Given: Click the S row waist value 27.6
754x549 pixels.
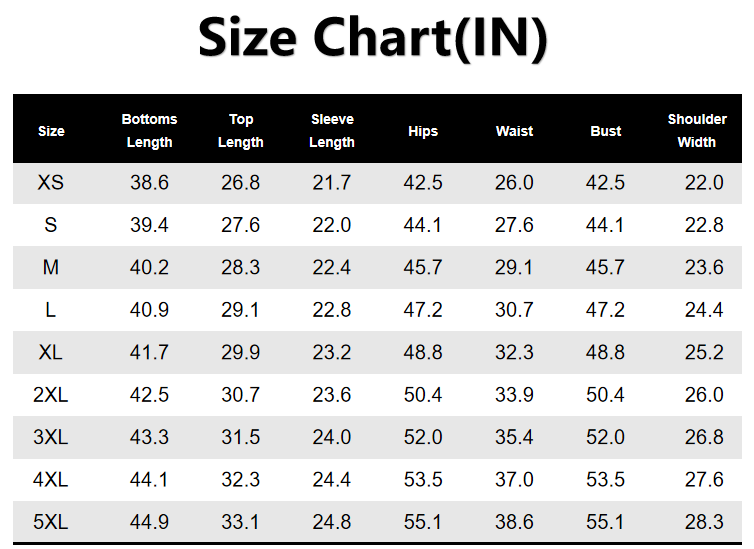Looking at the screenshot, I should [514, 225].
